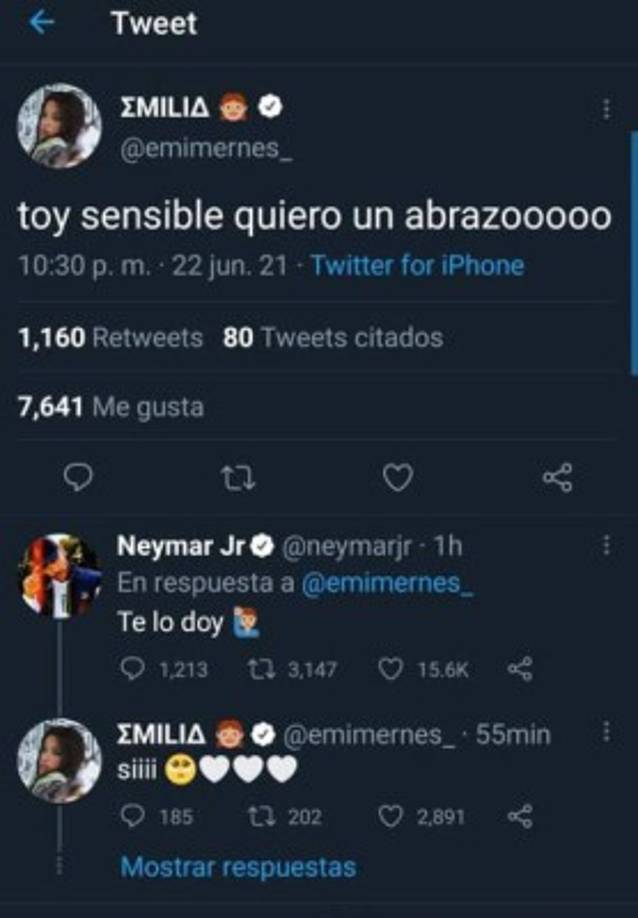Screen dimensions: 638x918
Task: Open the share icon on the main tweet
Action: coord(557,479)
